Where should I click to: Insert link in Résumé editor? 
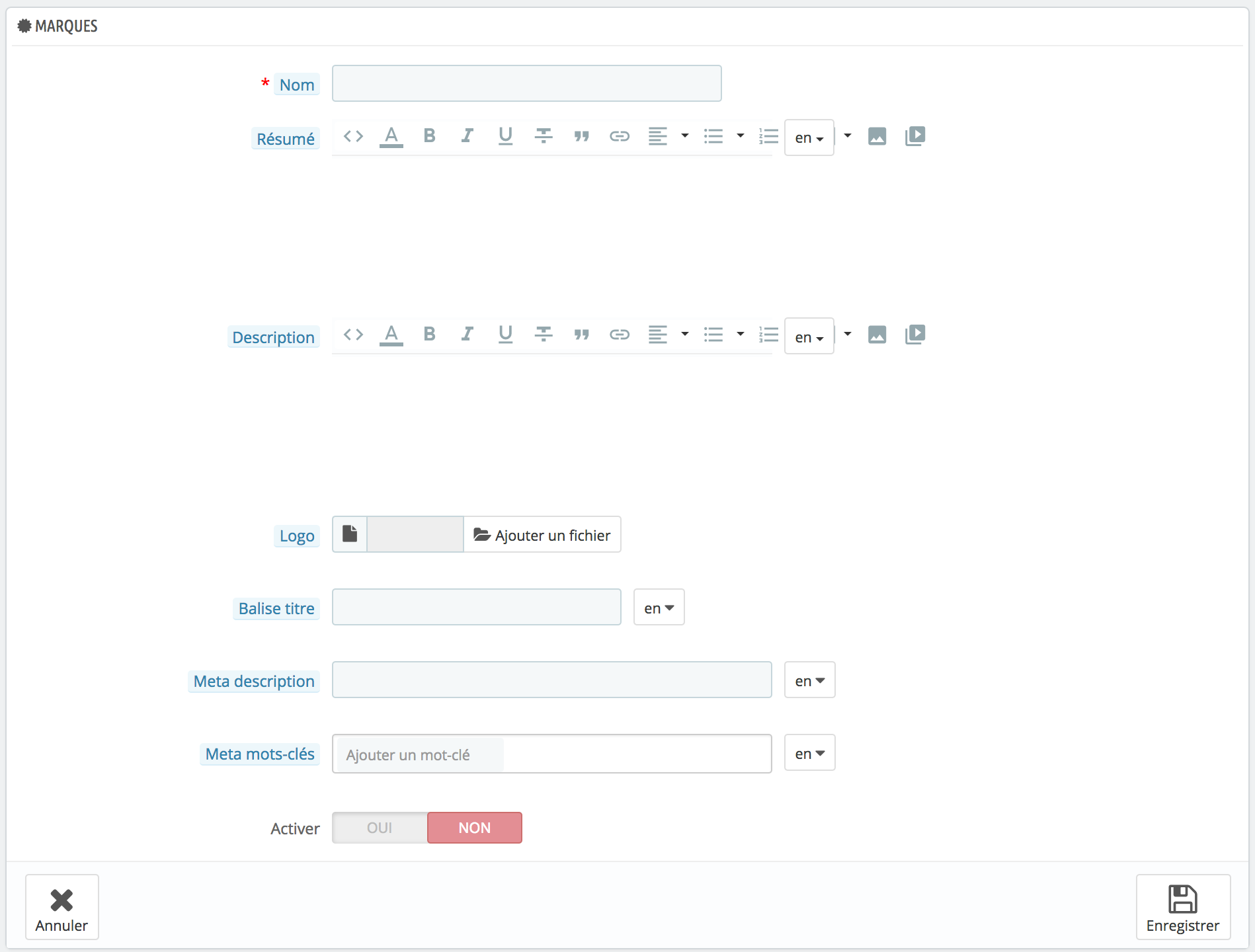point(620,136)
